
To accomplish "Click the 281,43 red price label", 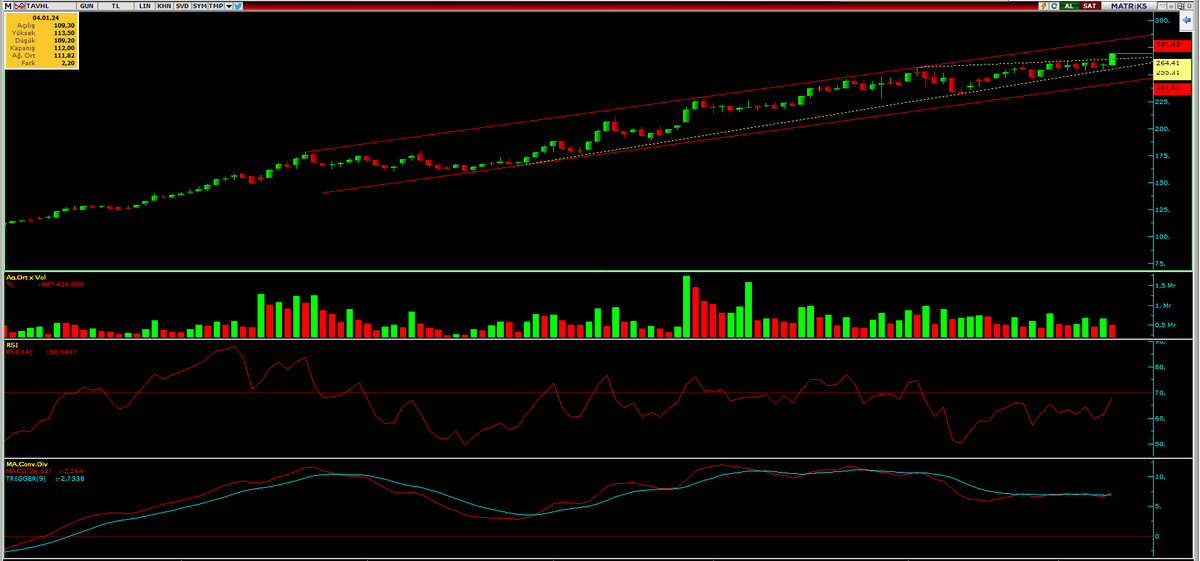I will pyautogui.click(x=1172, y=45).
